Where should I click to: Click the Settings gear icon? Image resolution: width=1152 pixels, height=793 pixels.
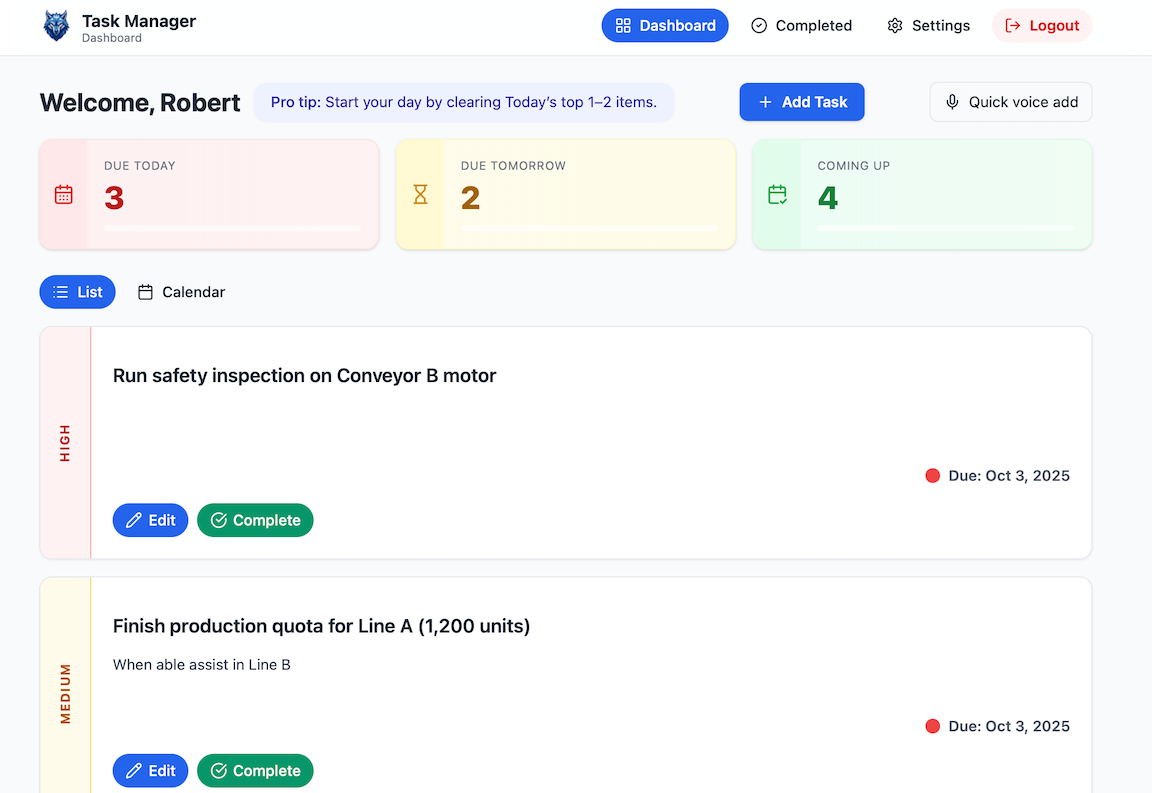[x=894, y=25]
